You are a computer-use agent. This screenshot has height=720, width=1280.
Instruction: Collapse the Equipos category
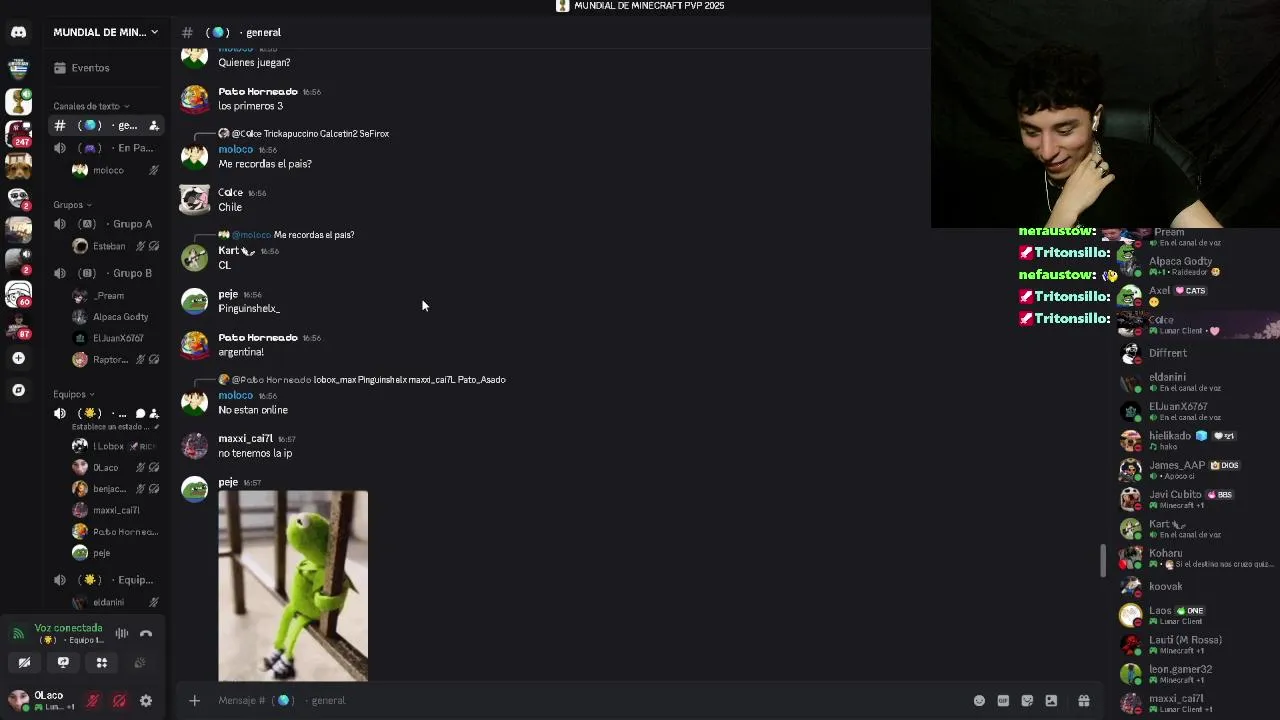coord(74,394)
